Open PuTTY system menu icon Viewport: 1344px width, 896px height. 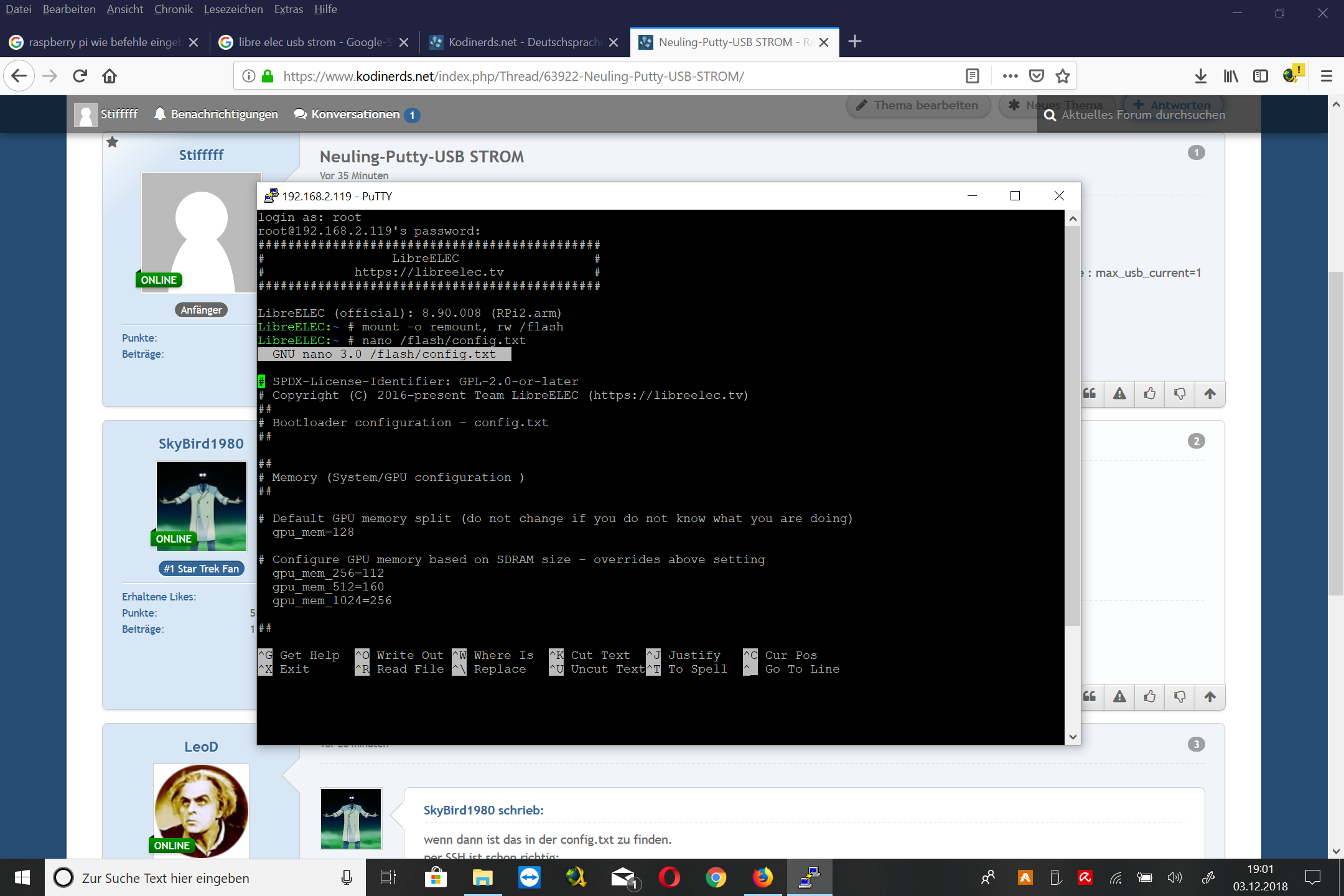[x=271, y=196]
